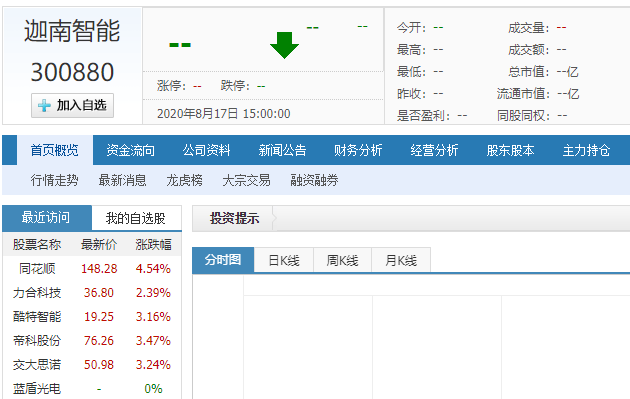
Task: Click the 0% change for 蓝盾光电
Action: pyautogui.click(x=153, y=389)
